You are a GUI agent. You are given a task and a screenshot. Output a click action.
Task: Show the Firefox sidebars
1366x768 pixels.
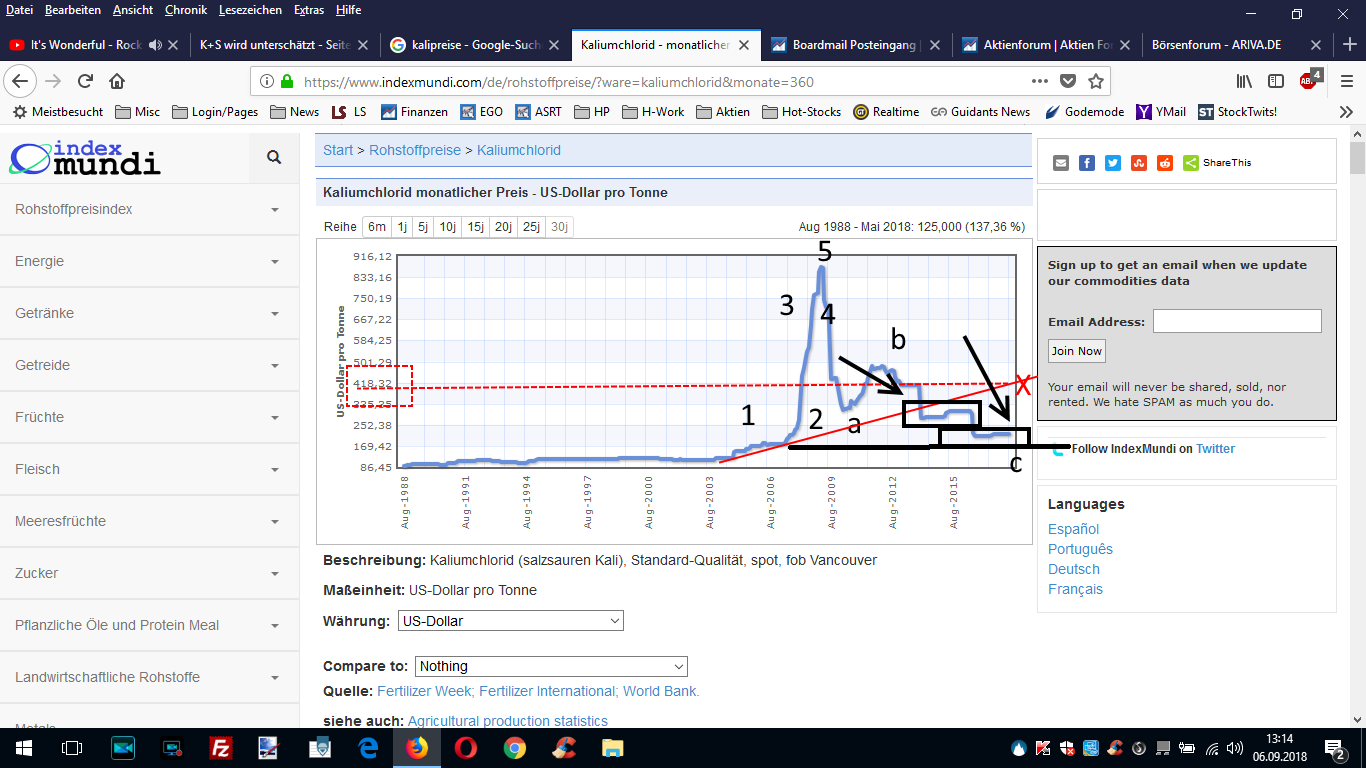(x=1276, y=81)
